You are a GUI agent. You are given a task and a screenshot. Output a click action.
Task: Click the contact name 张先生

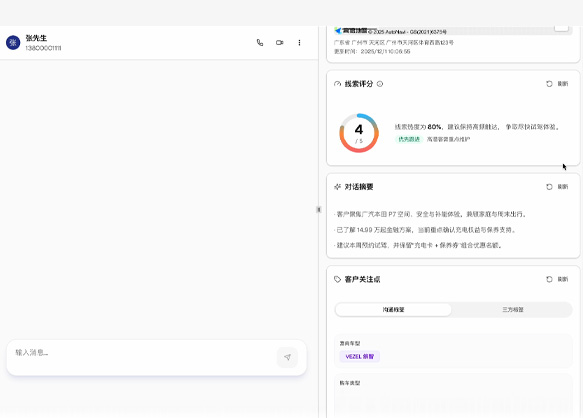click(x=36, y=38)
